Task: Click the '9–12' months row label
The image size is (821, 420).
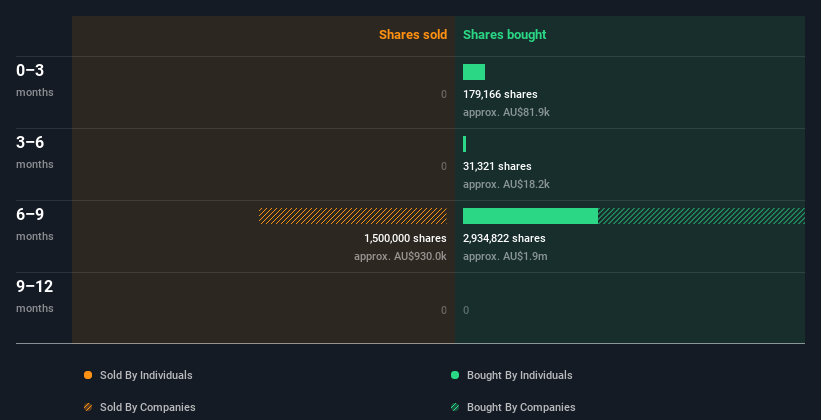Action: point(35,286)
